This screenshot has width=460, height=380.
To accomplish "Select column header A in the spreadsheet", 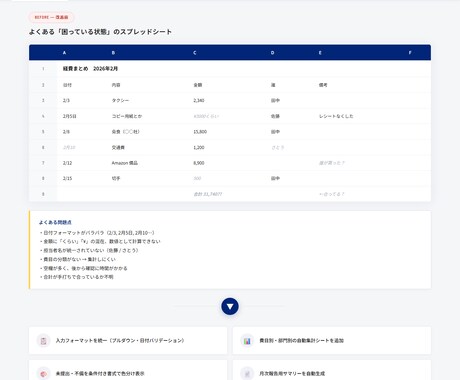I will point(64,53).
